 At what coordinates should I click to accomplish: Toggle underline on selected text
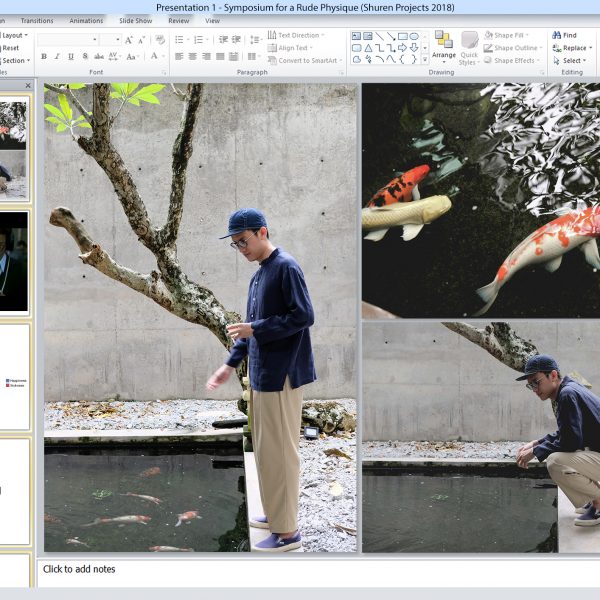pyautogui.click(x=71, y=56)
